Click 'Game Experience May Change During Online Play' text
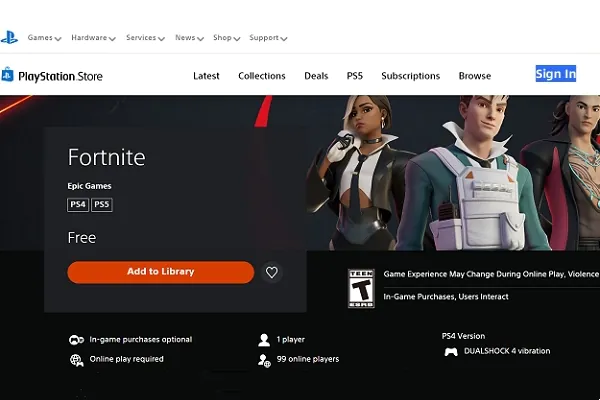The image size is (600, 400). (474, 274)
